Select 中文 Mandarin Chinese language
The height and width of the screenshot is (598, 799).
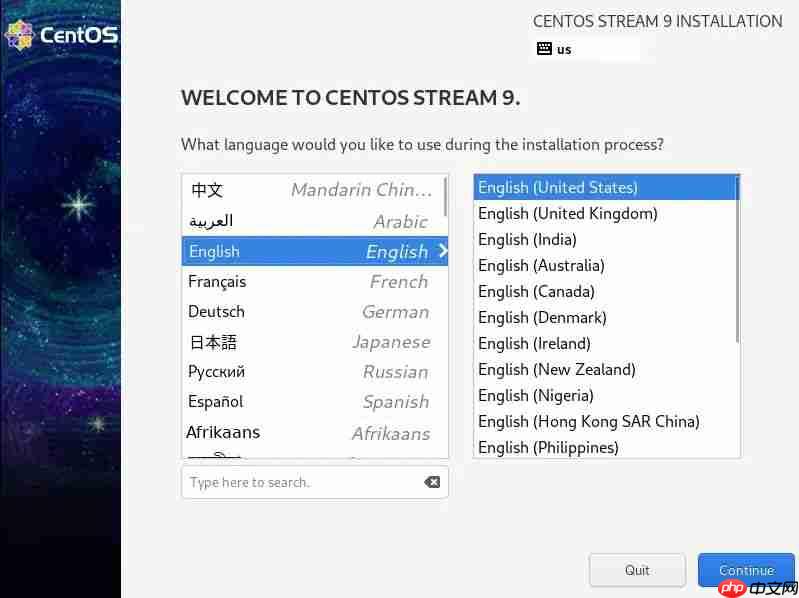point(313,189)
